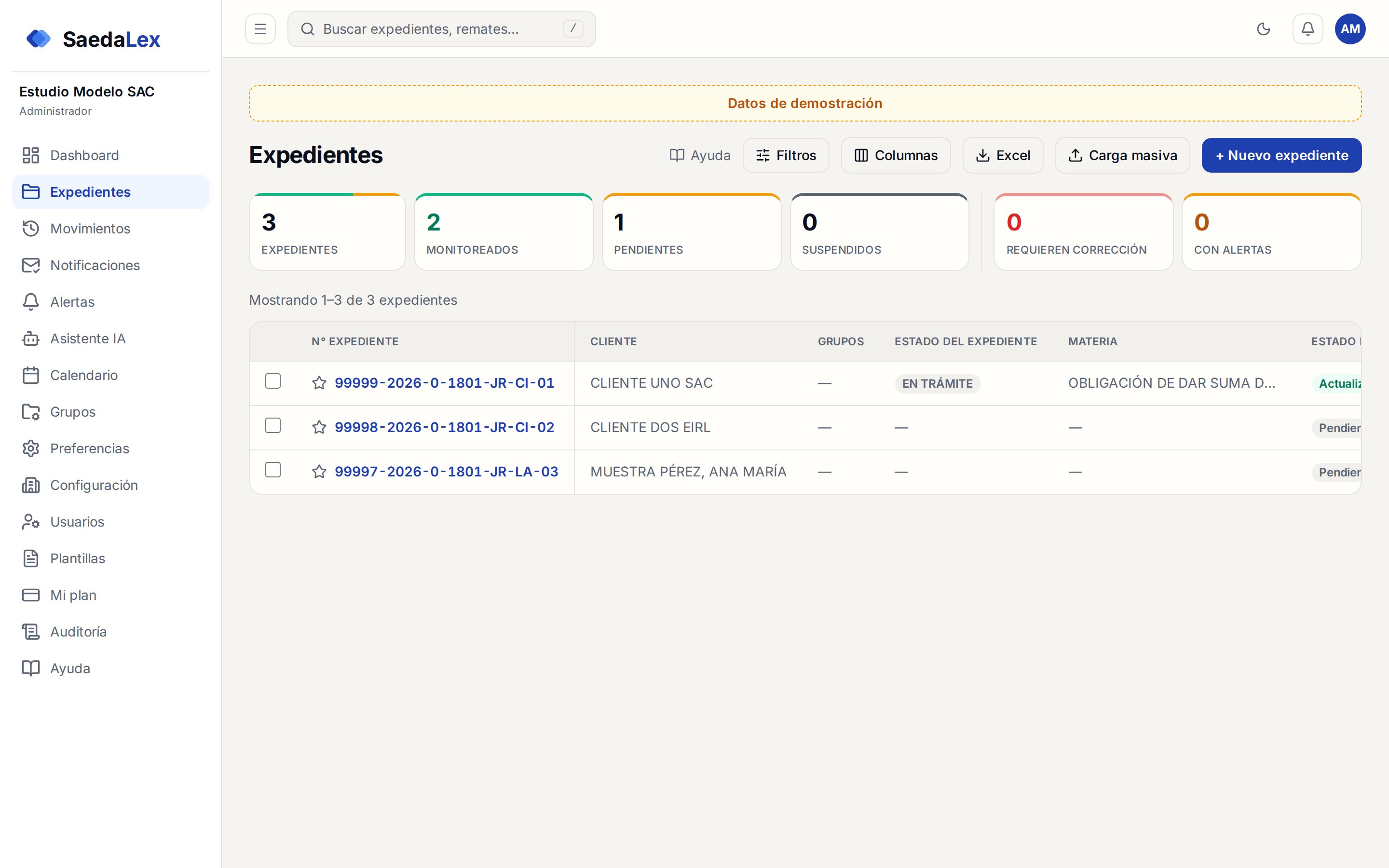Image resolution: width=1389 pixels, height=868 pixels.
Task: Click the Expedientes folder icon in sidebar
Action: coord(30,192)
